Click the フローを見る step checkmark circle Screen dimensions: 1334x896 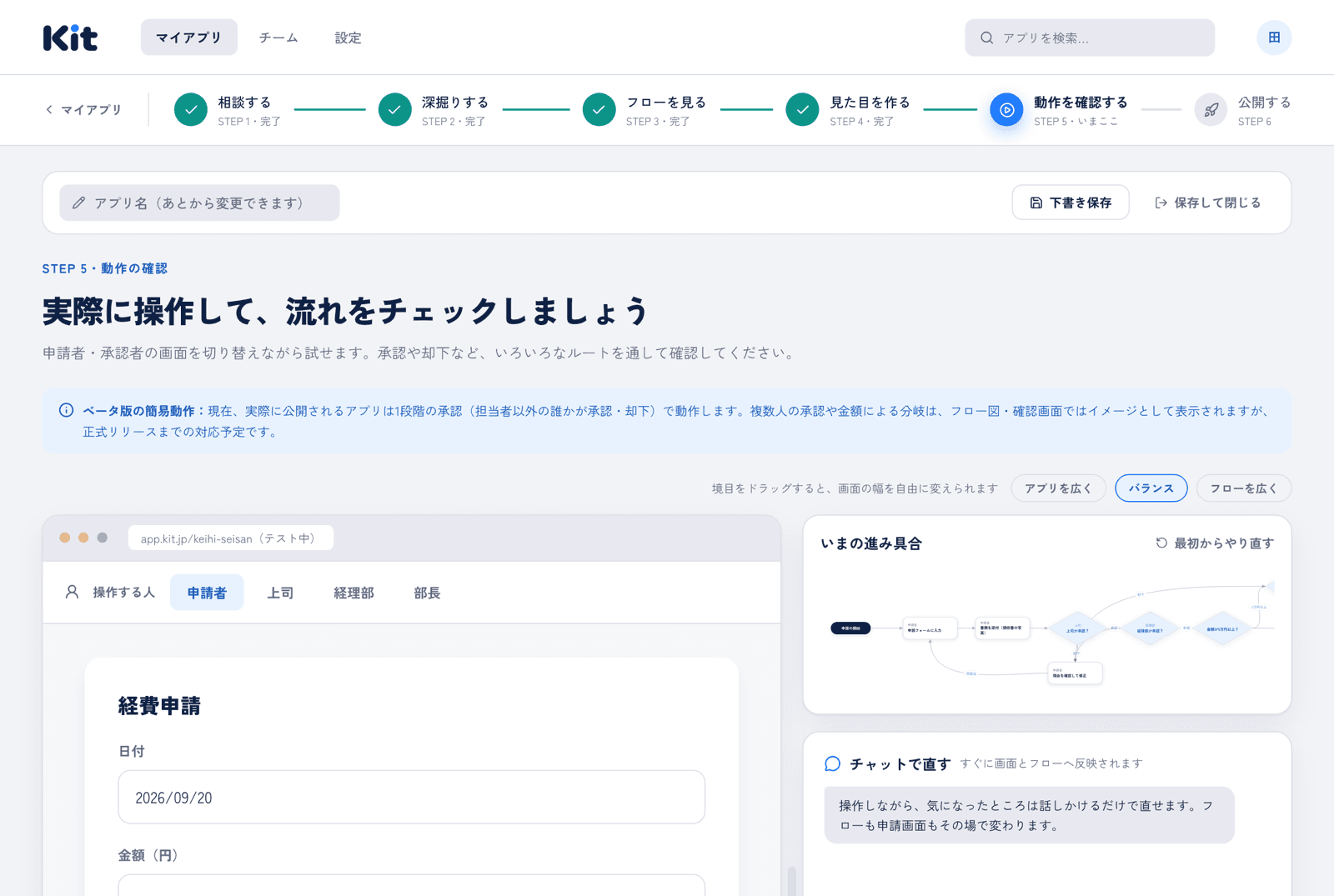(x=599, y=109)
